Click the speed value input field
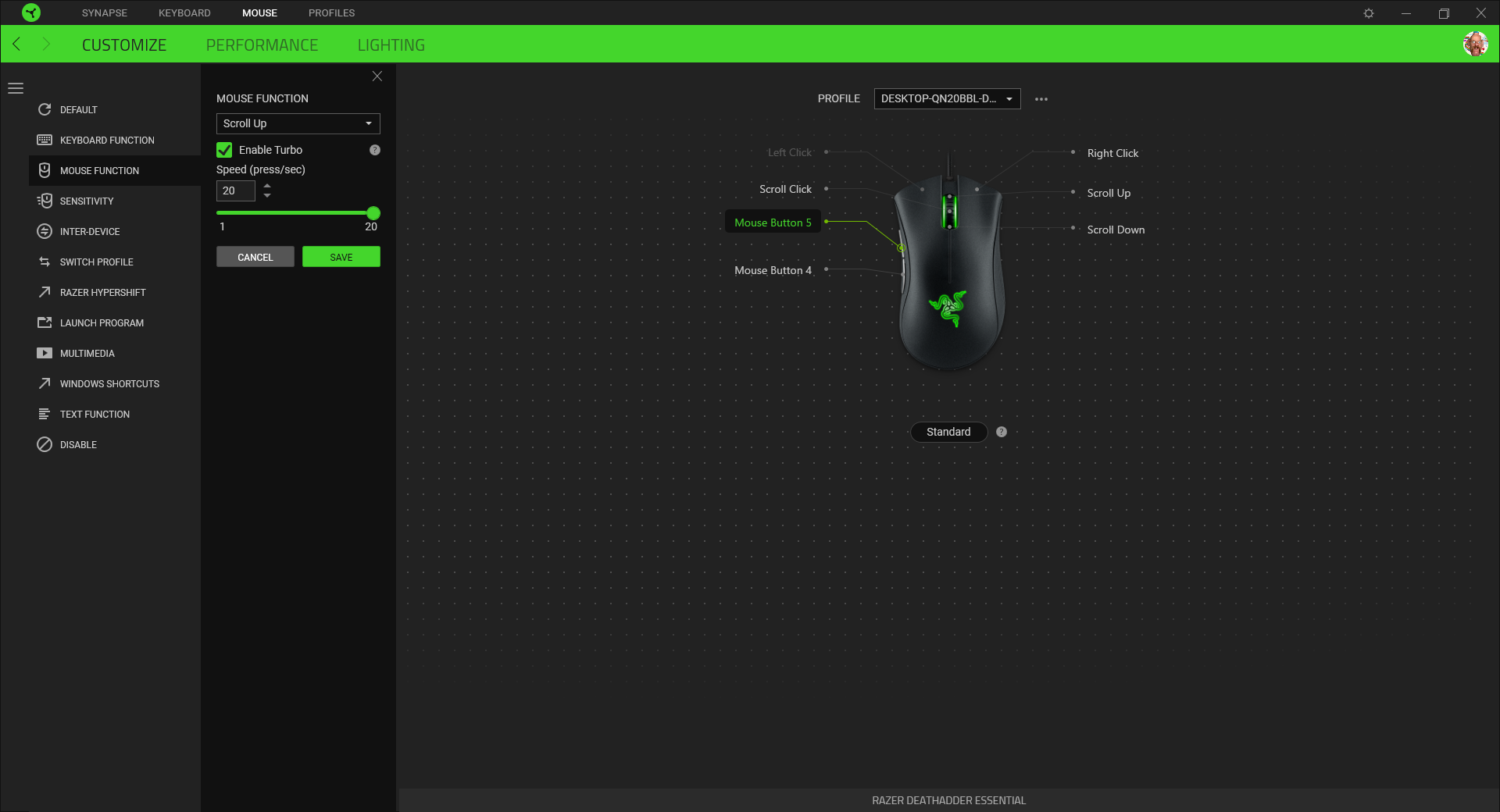 (236, 191)
